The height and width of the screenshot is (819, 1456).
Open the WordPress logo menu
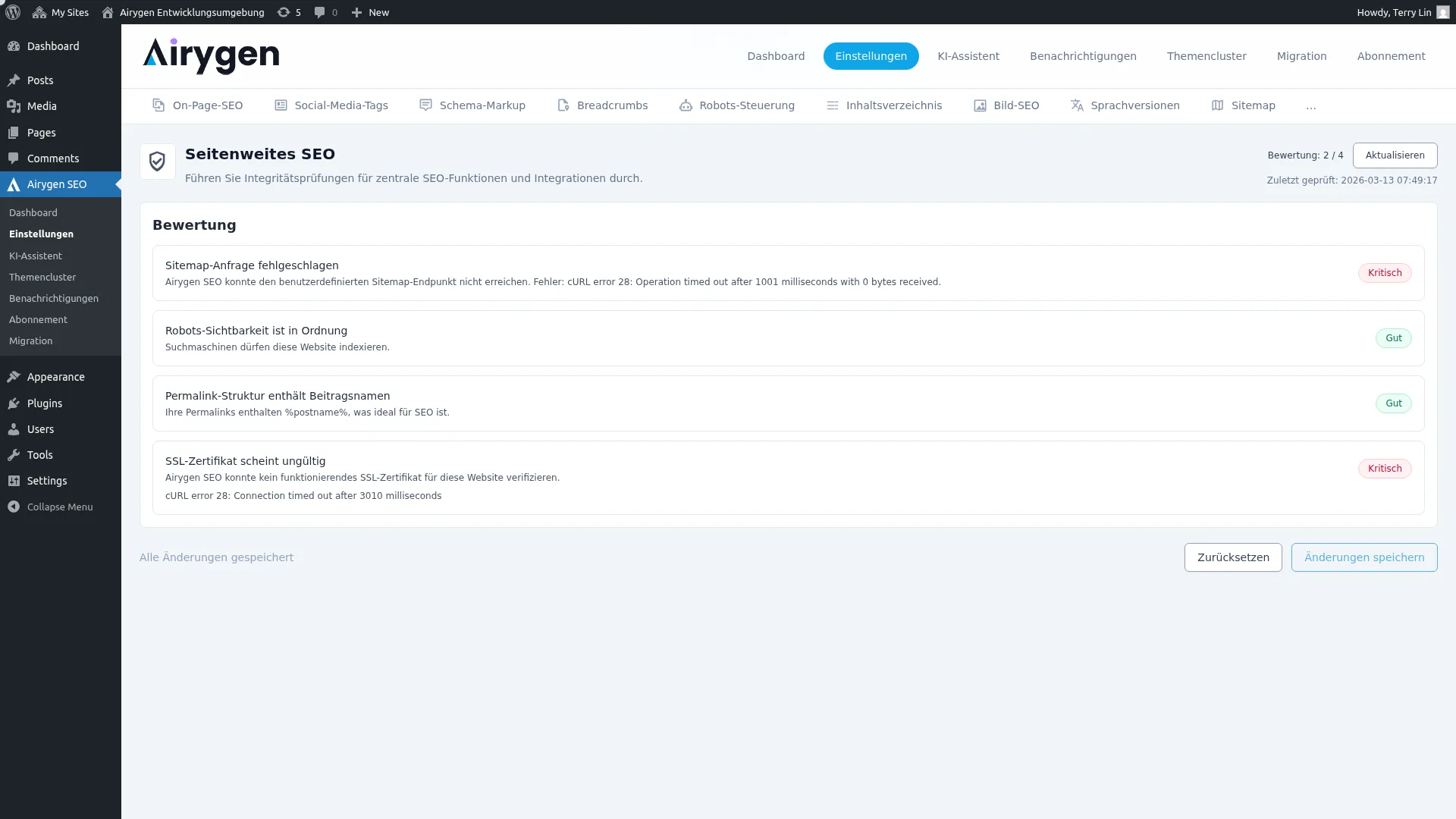(13, 12)
